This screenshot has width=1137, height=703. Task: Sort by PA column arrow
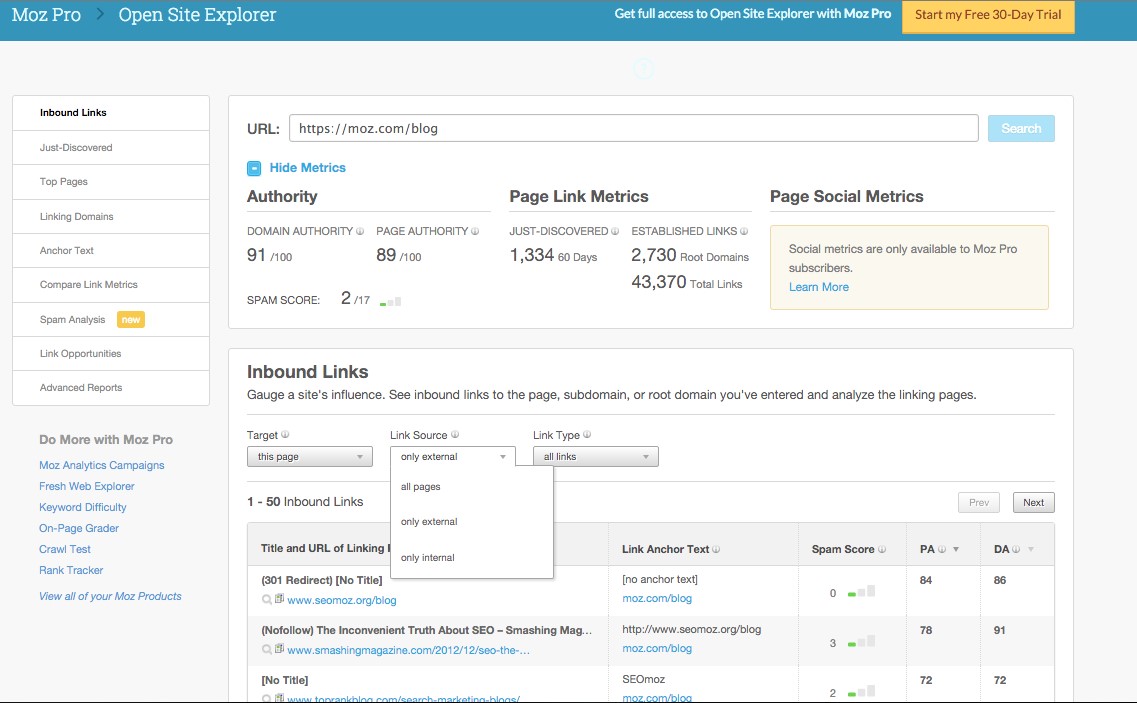[x=956, y=549]
